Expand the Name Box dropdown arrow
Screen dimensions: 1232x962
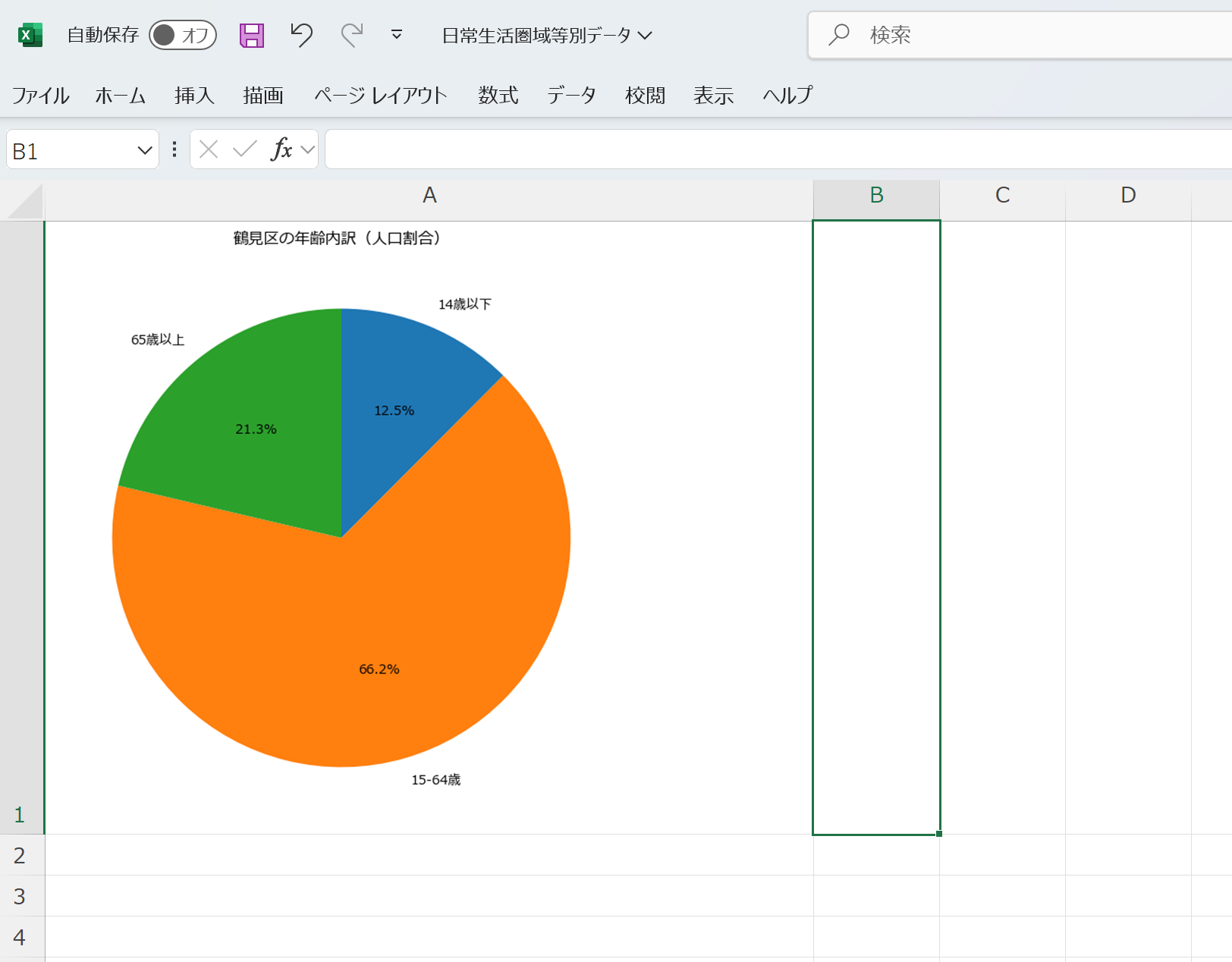[x=144, y=150]
